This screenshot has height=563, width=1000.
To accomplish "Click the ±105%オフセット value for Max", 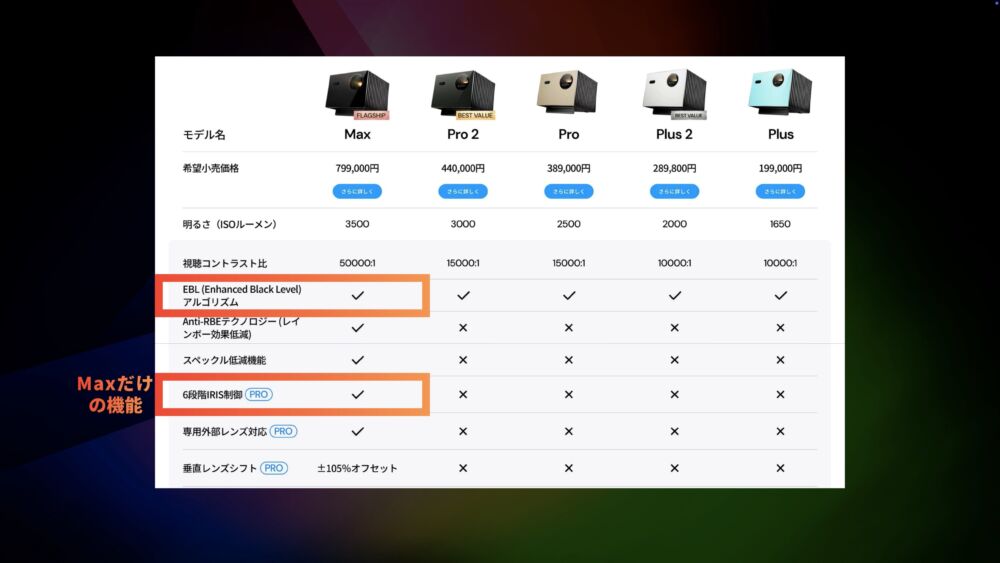I will tap(357, 468).
